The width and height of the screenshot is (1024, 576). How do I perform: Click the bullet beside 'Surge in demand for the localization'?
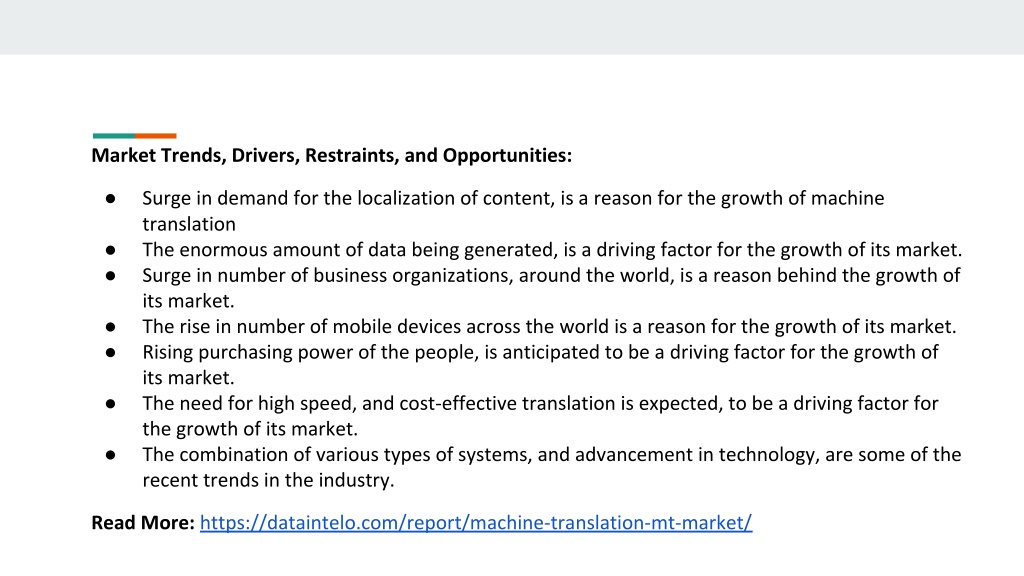[110, 199]
